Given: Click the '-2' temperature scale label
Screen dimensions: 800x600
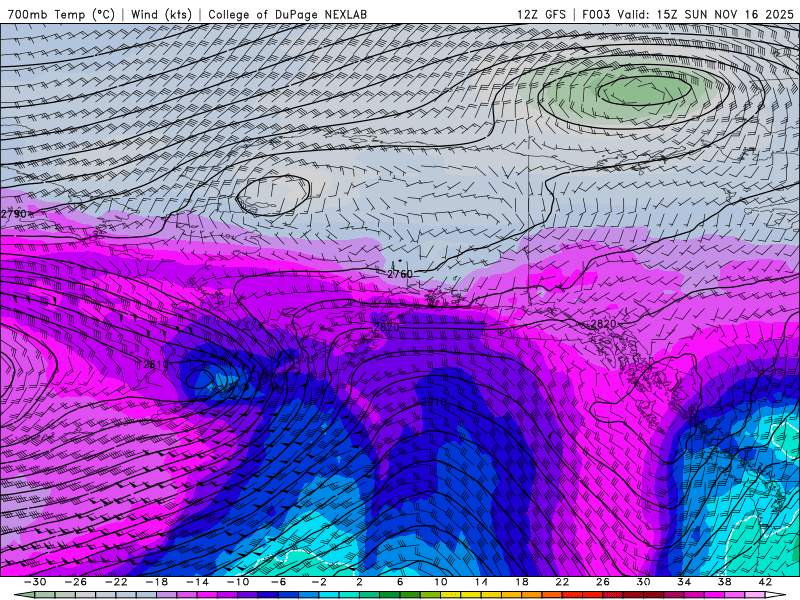Looking at the screenshot, I should (319, 582).
